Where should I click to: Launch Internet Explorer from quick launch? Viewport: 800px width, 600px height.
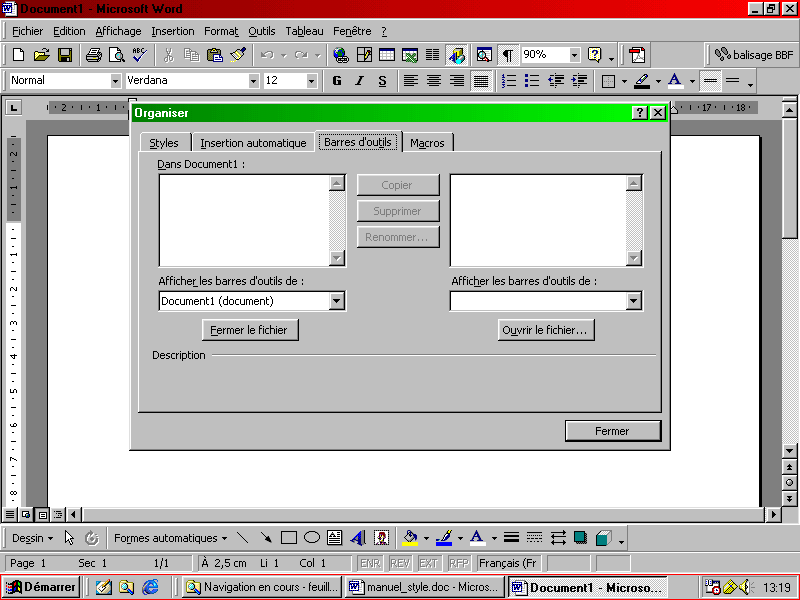[x=150, y=587]
